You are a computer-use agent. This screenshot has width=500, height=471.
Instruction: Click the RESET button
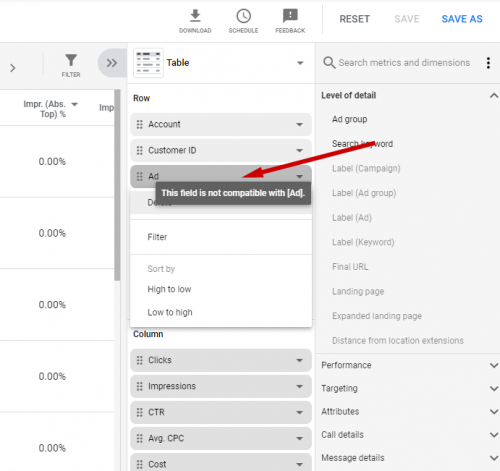click(x=354, y=19)
